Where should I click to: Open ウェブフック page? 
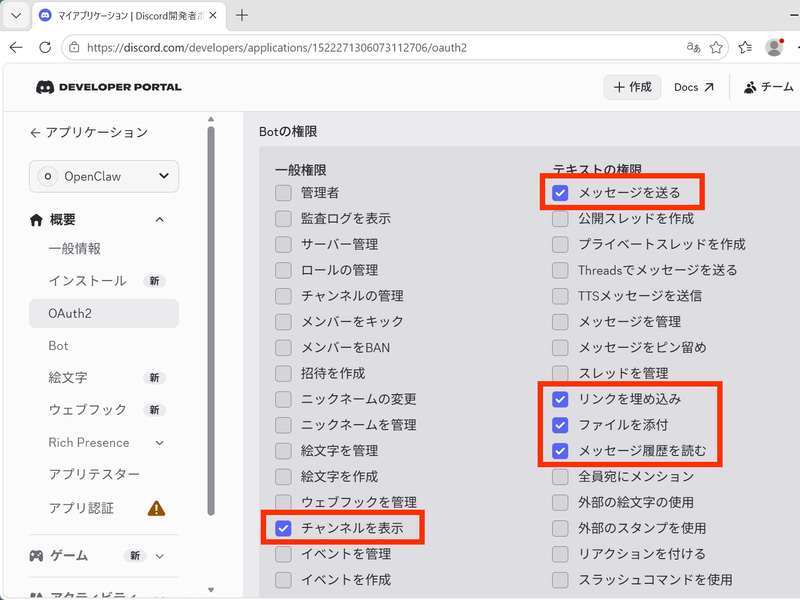pos(87,410)
